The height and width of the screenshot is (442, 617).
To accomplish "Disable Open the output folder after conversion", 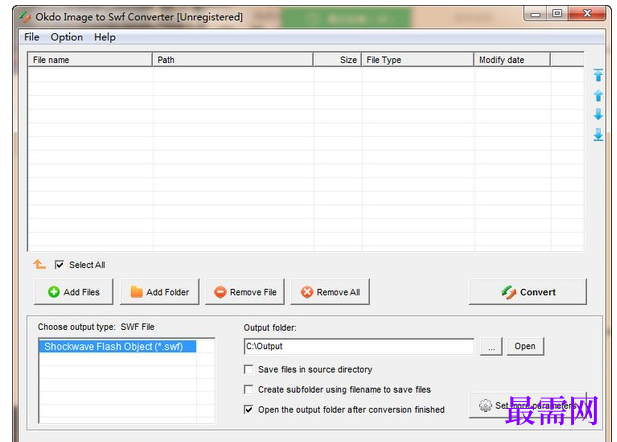I will coord(248,409).
